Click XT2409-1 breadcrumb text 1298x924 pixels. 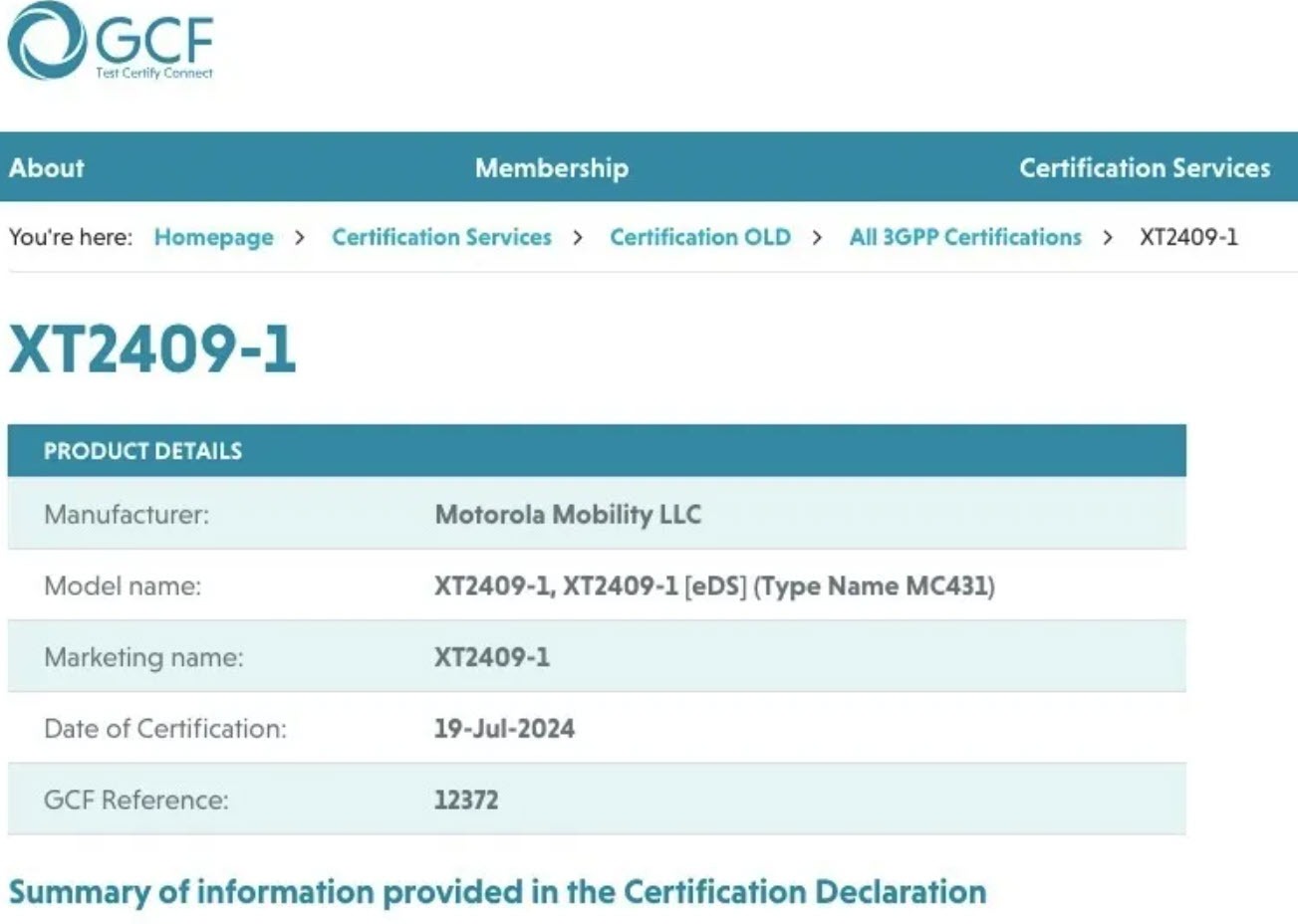point(1188,237)
